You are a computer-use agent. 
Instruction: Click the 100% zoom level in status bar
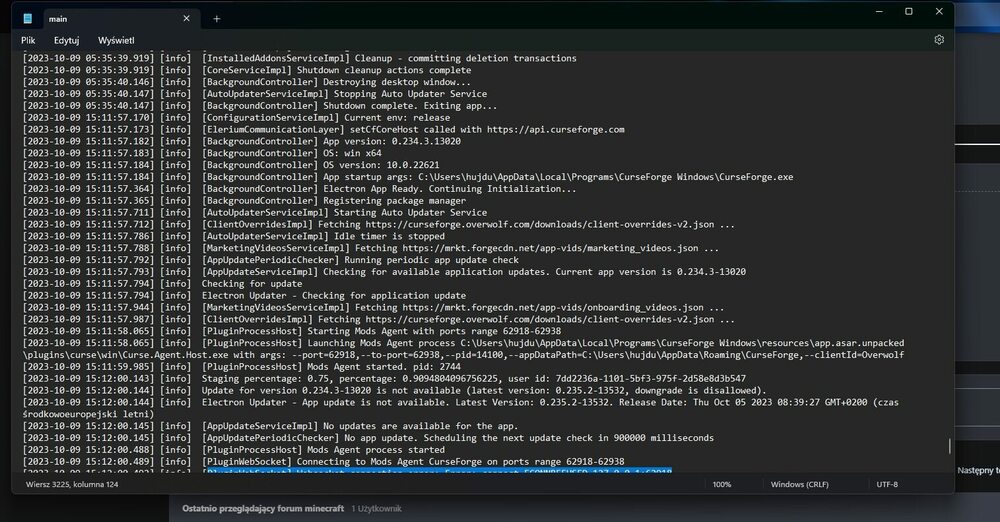point(722,484)
